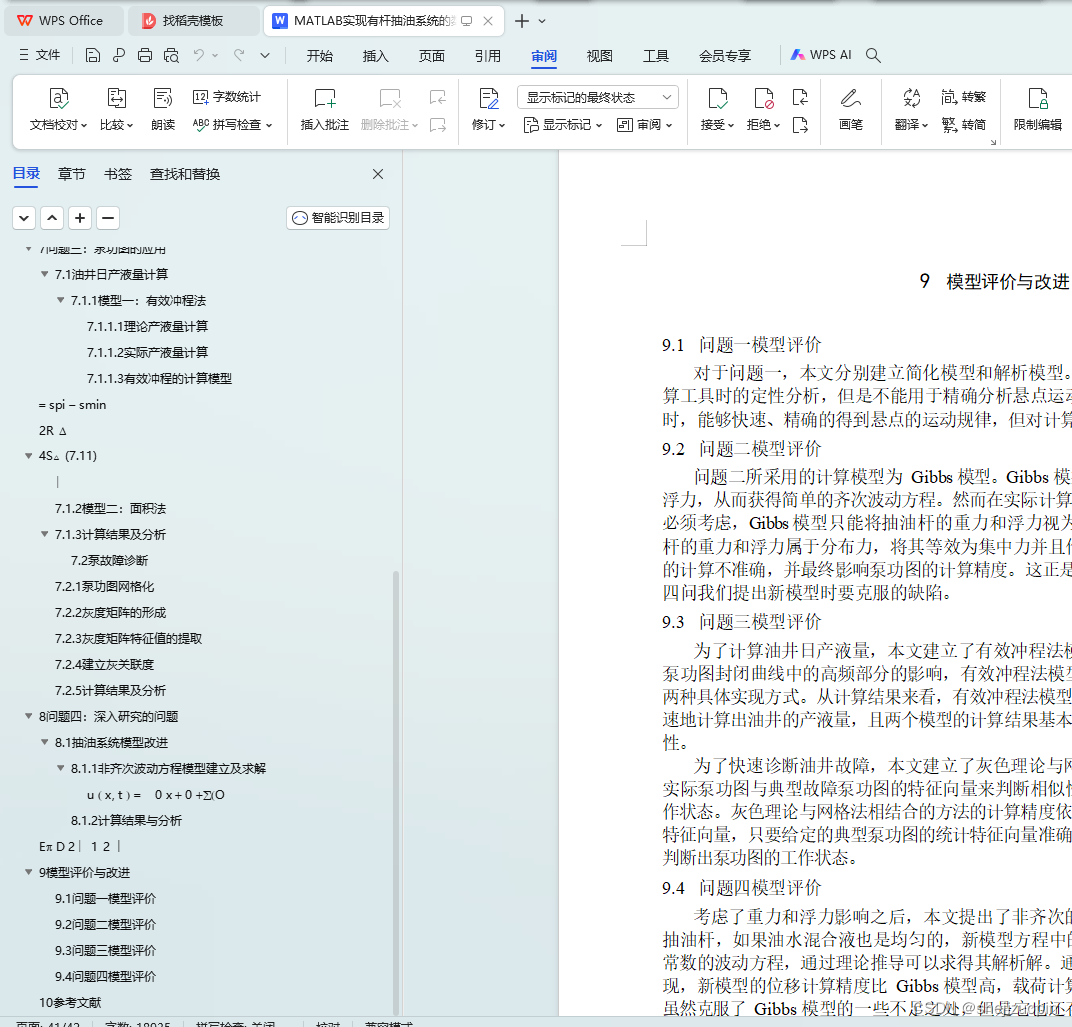The width and height of the screenshot is (1072, 1027).
Task: Switch to the 页面 ribbon tab
Action: click(x=431, y=56)
